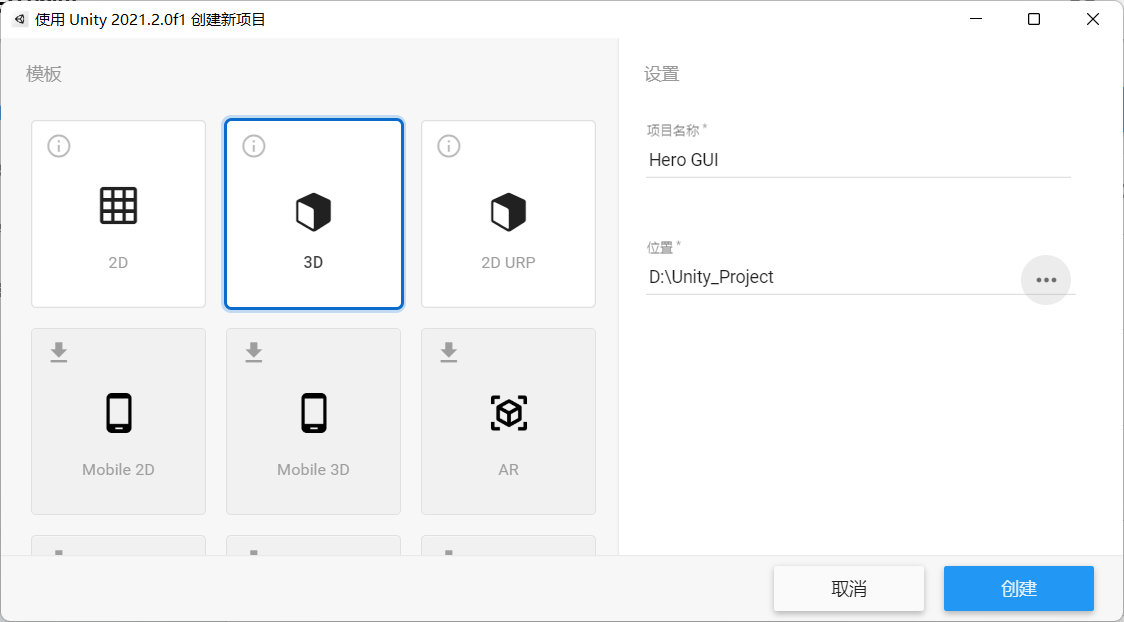
Task: Click the 2D URP label text
Action: 508,263
